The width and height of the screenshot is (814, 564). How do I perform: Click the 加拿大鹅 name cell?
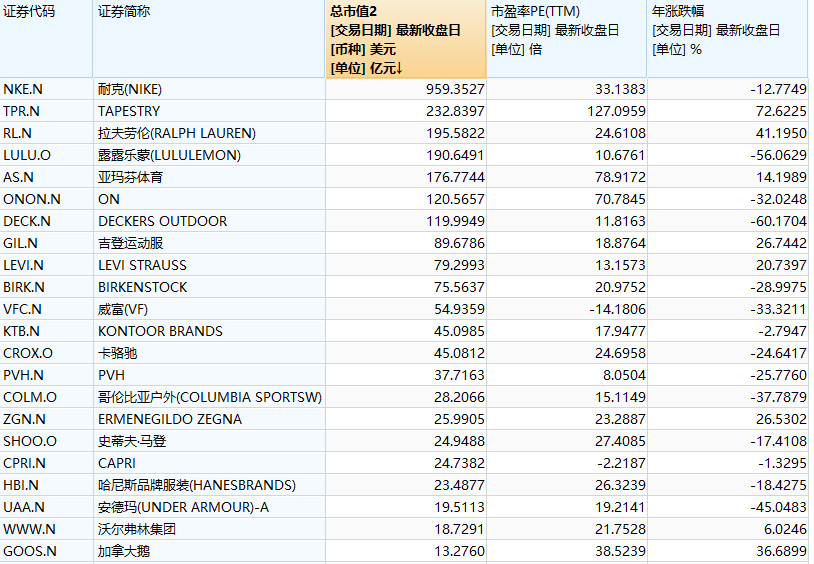(x=209, y=551)
